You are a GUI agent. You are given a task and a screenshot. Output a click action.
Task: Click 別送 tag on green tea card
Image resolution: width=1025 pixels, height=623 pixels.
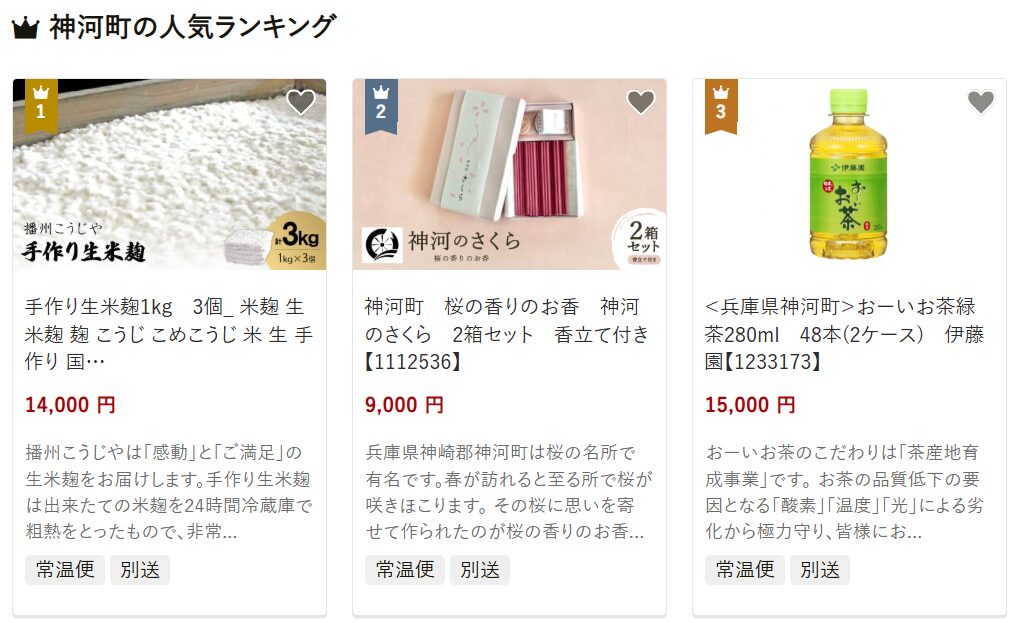(x=820, y=569)
